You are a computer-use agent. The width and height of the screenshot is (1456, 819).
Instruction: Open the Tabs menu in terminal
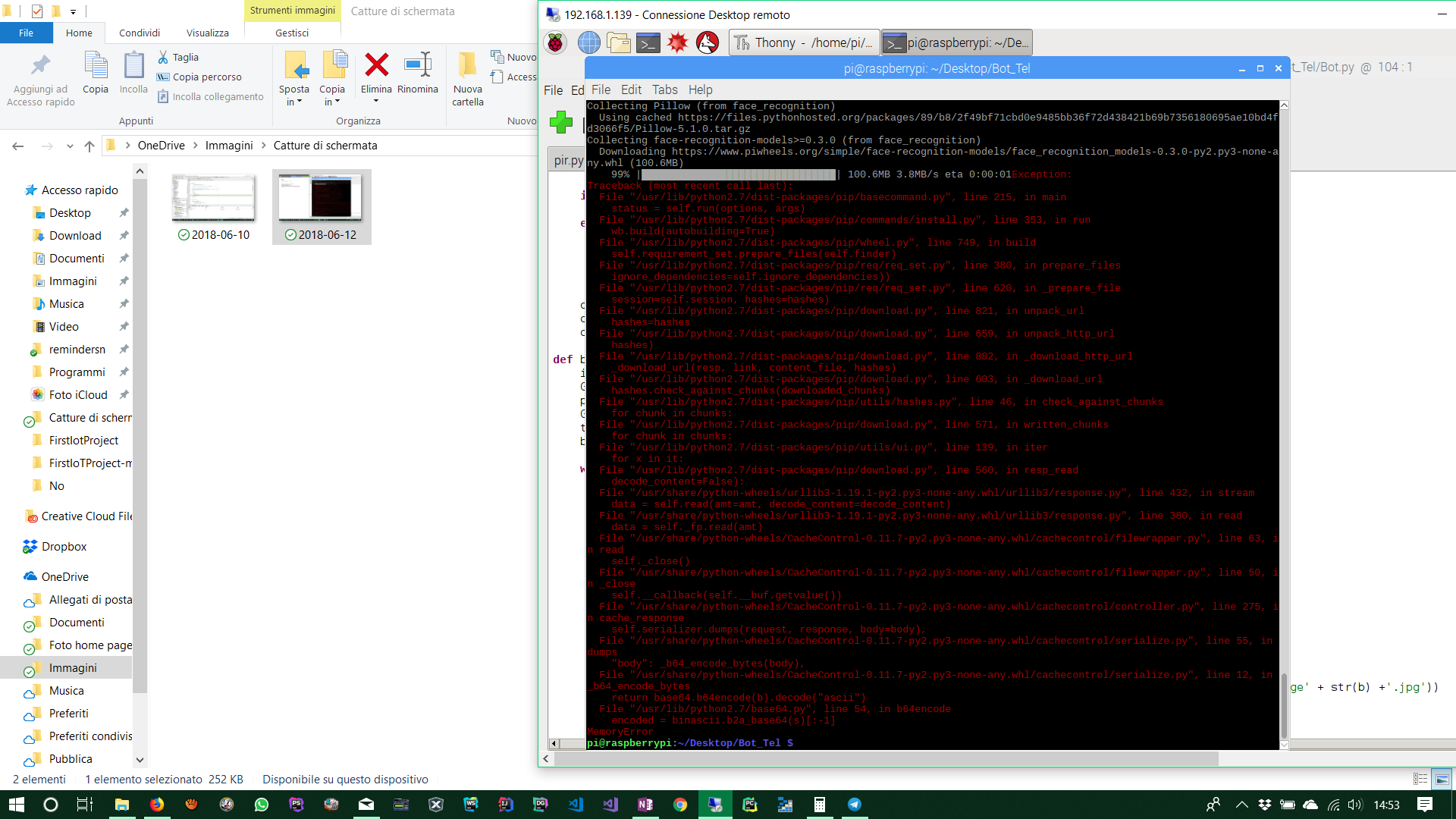(664, 89)
